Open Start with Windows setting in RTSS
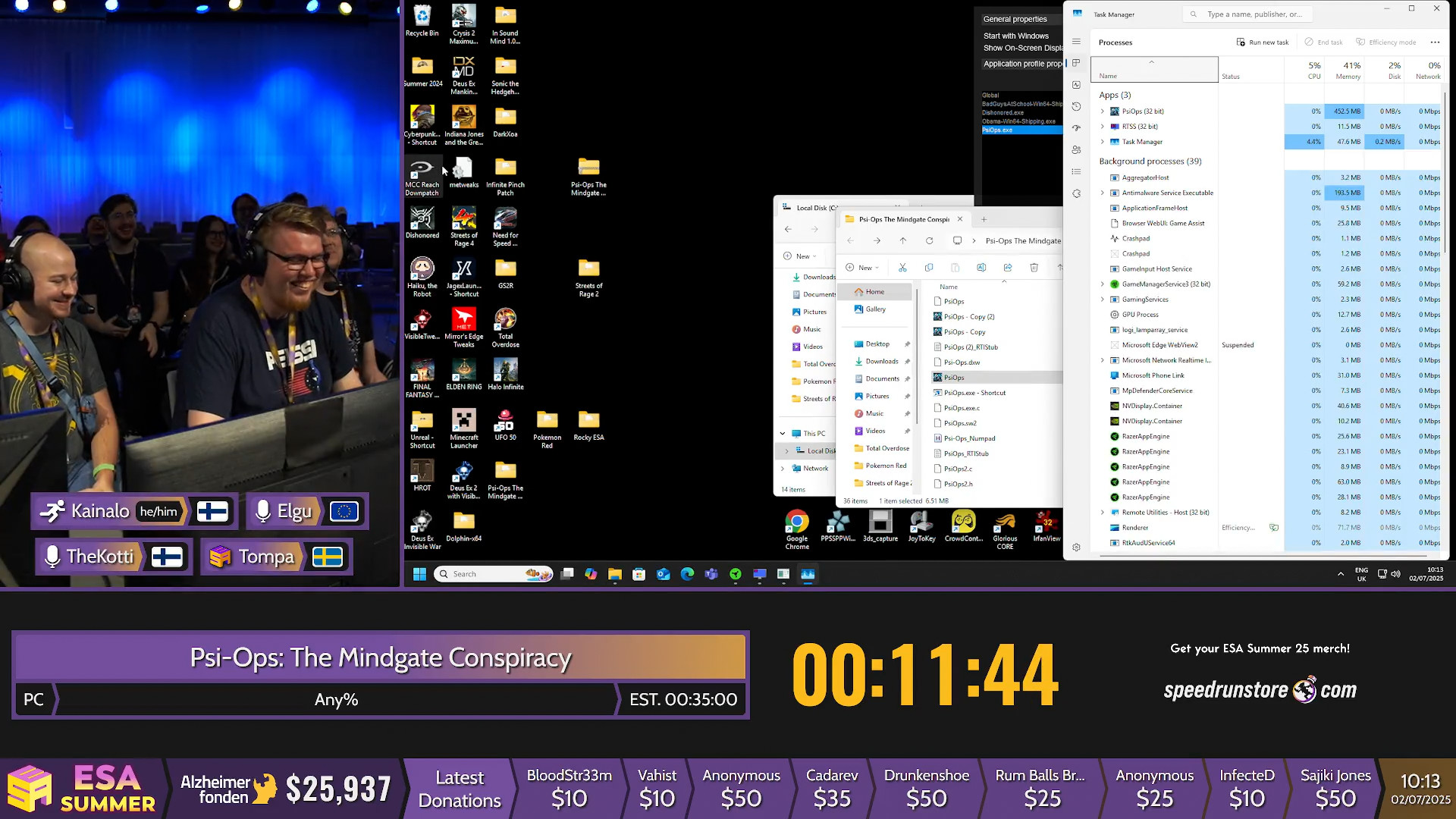 (x=1016, y=36)
